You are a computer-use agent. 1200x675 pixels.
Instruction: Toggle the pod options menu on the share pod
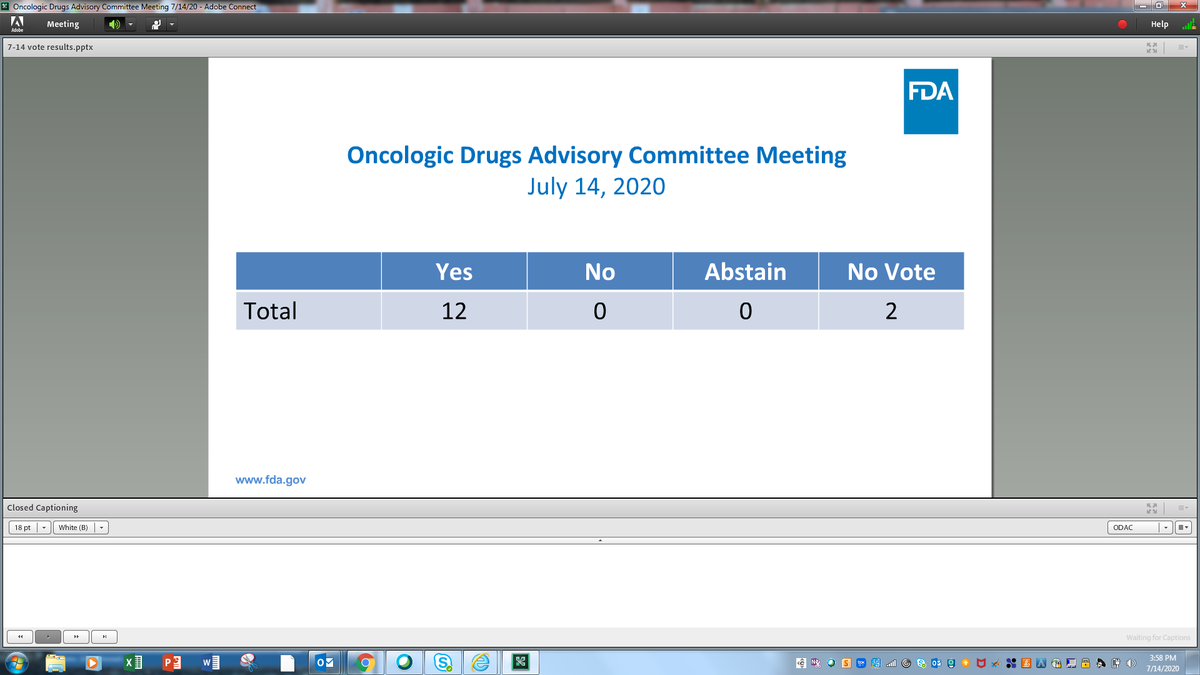[x=1182, y=47]
